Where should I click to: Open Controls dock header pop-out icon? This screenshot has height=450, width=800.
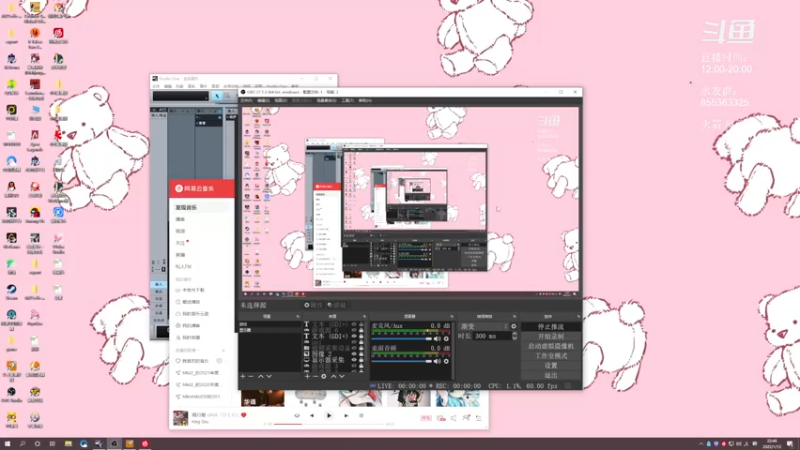pyautogui.click(x=578, y=317)
